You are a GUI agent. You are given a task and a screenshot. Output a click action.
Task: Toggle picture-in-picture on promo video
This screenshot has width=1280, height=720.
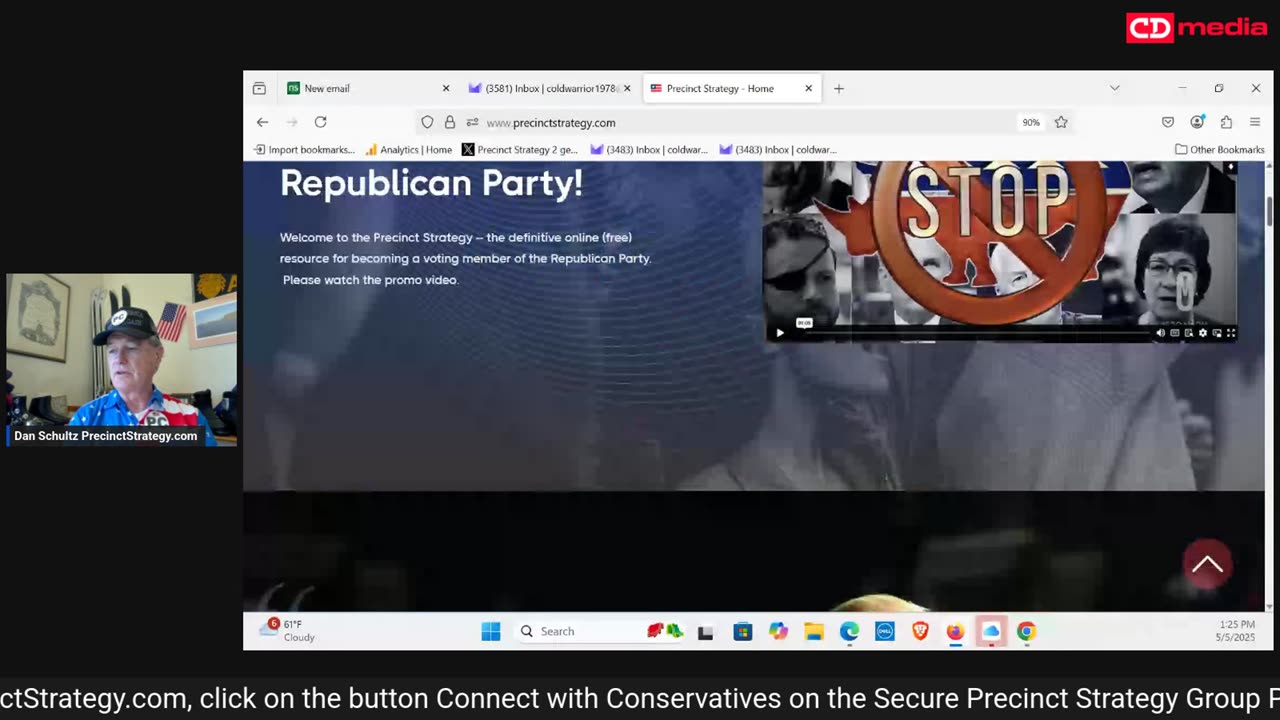coord(1216,333)
